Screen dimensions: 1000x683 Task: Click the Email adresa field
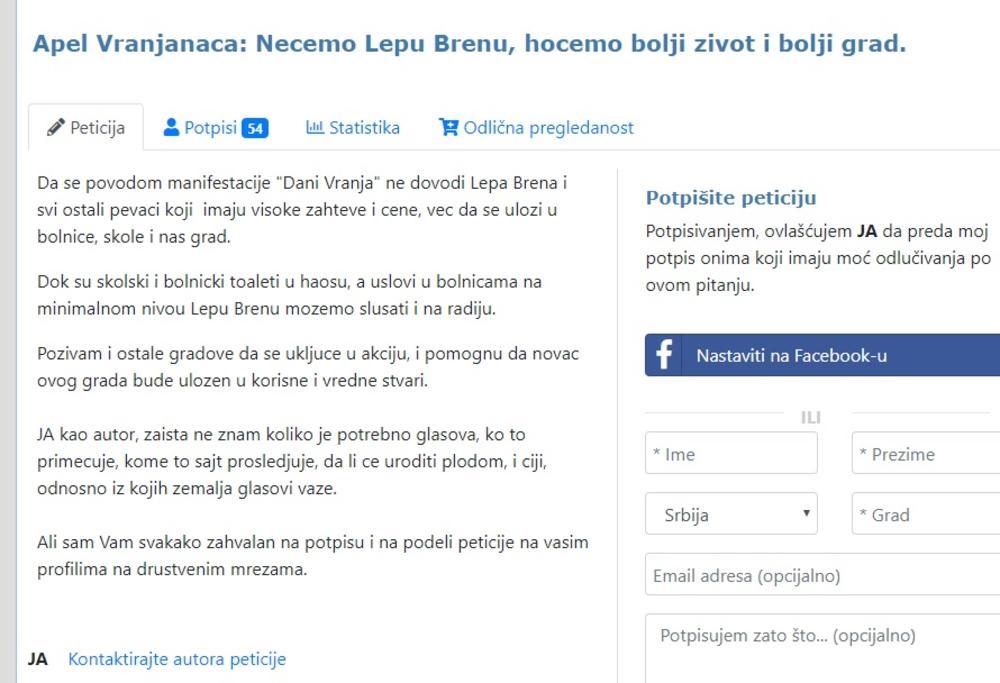coord(822,576)
